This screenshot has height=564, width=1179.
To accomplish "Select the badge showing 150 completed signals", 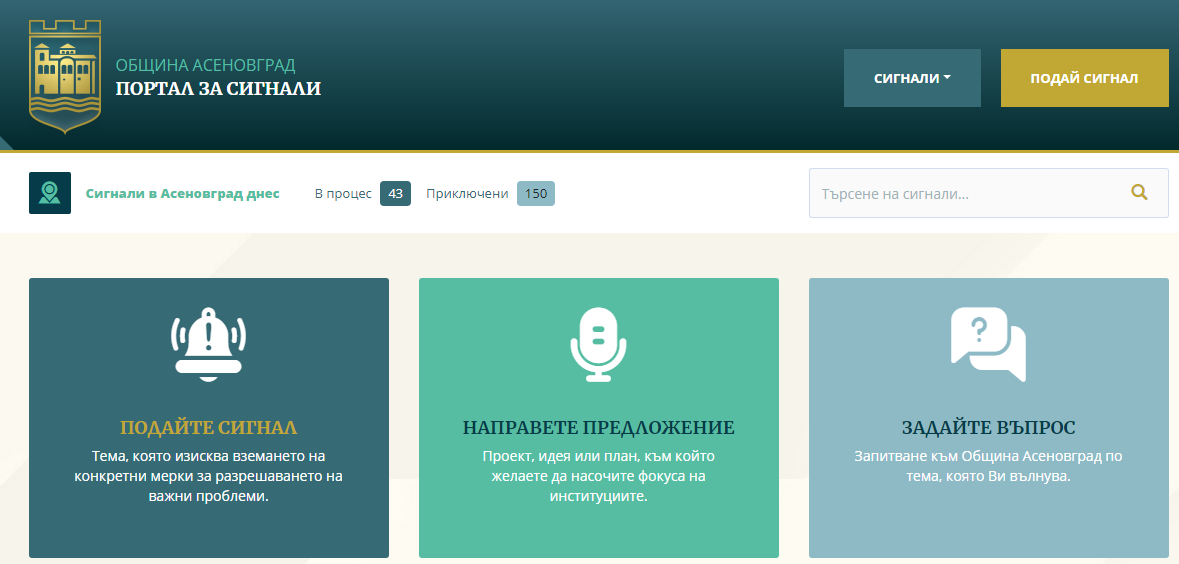I will pyautogui.click(x=536, y=193).
